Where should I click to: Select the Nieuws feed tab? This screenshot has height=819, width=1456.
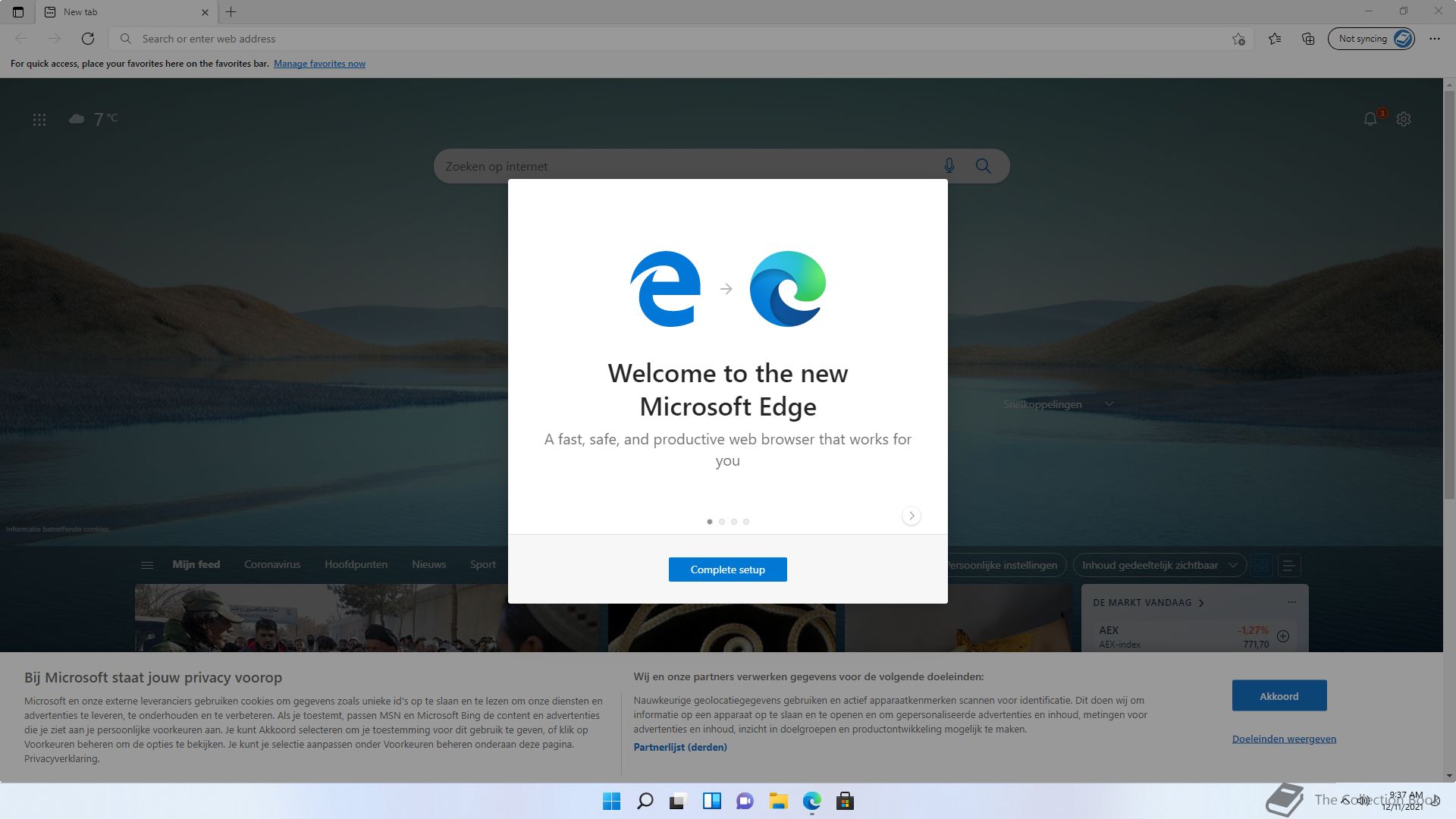click(429, 565)
